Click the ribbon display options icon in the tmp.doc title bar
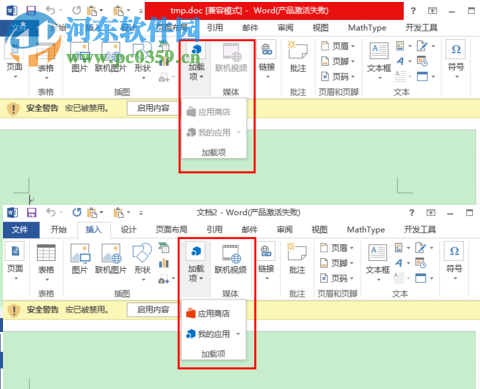The width and height of the screenshot is (480, 389). (x=432, y=11)
